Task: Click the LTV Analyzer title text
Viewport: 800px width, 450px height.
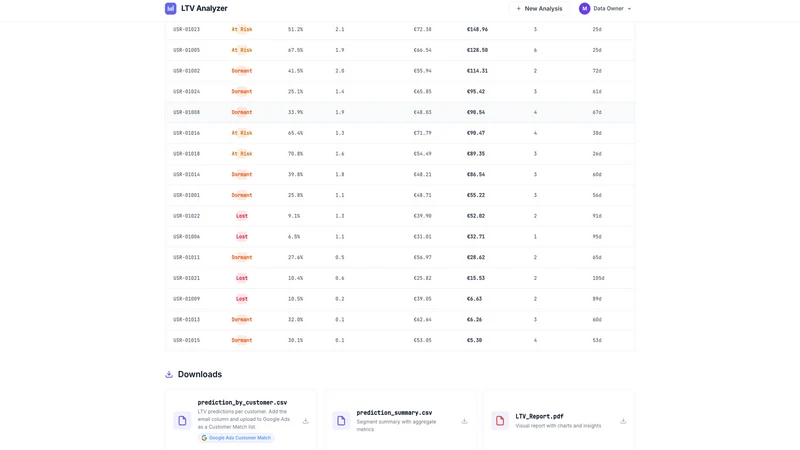Action: (x=204, y=8)
